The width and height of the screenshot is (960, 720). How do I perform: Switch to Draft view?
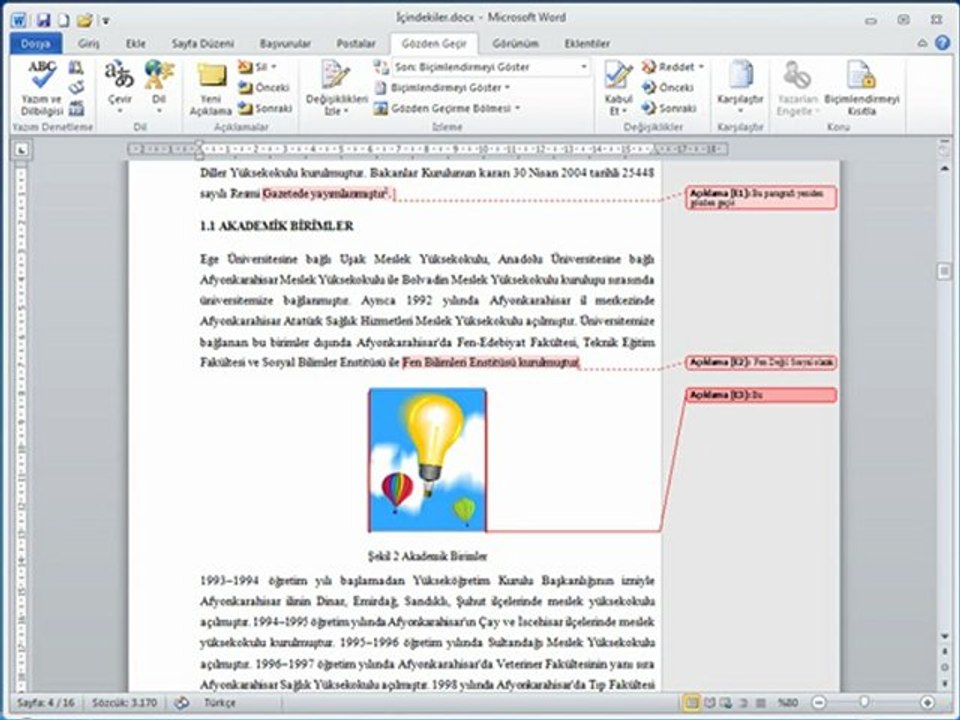(760, 703)
